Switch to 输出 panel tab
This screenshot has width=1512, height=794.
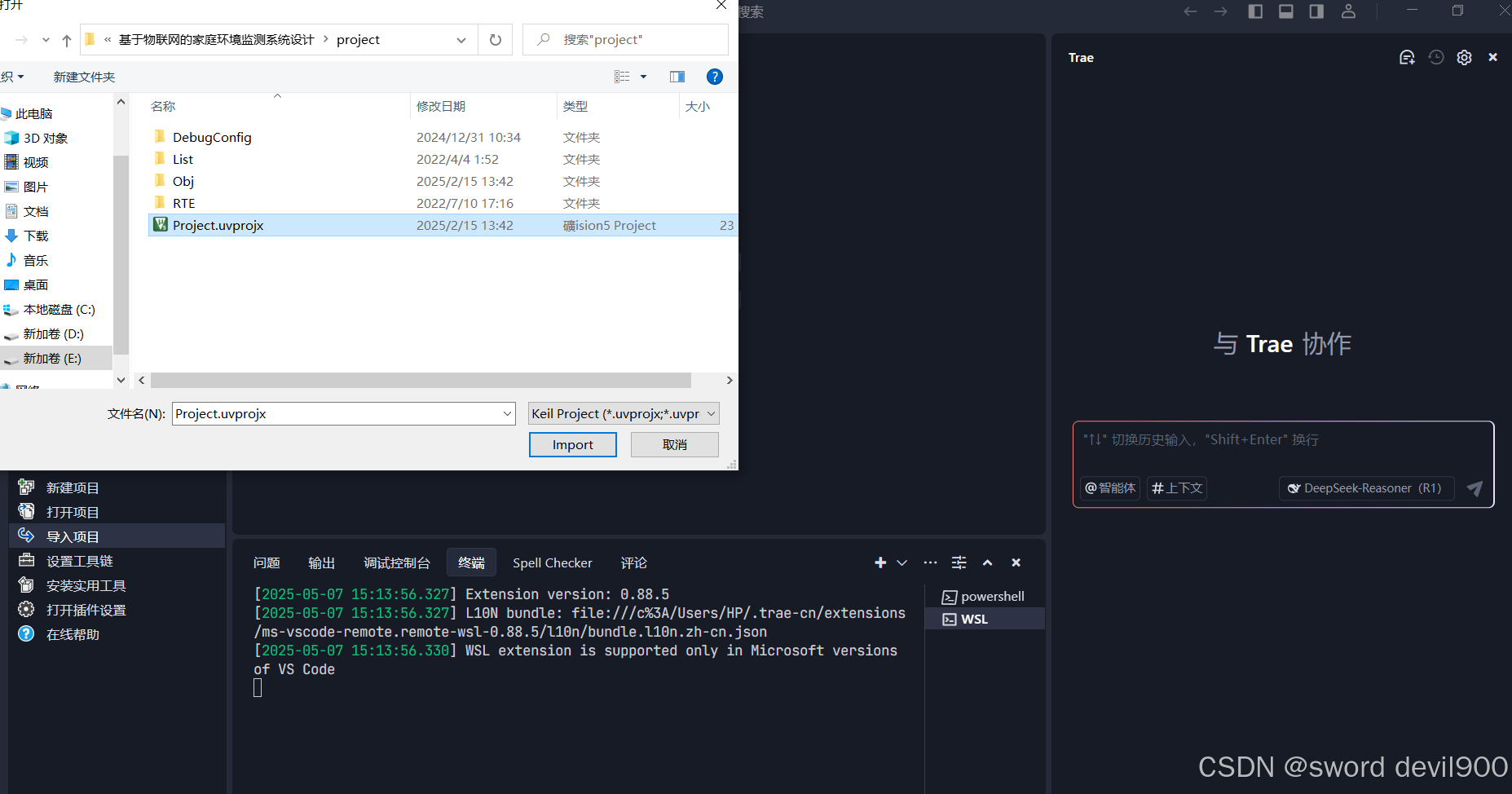pyautogui.click(x=322, y=563)
